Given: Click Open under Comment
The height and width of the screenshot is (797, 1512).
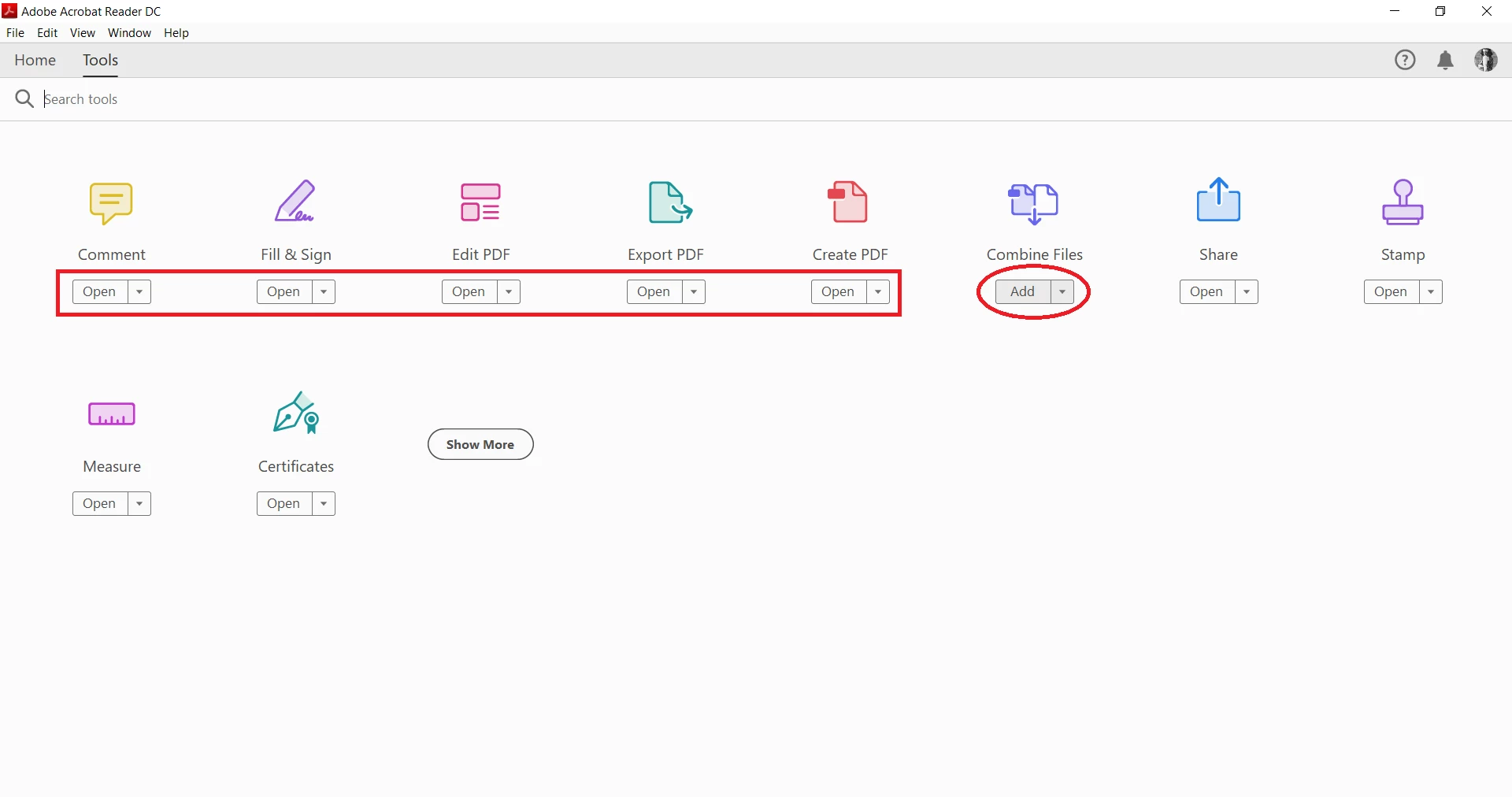Looking at the screenshot, I should [x=100, y=291].
